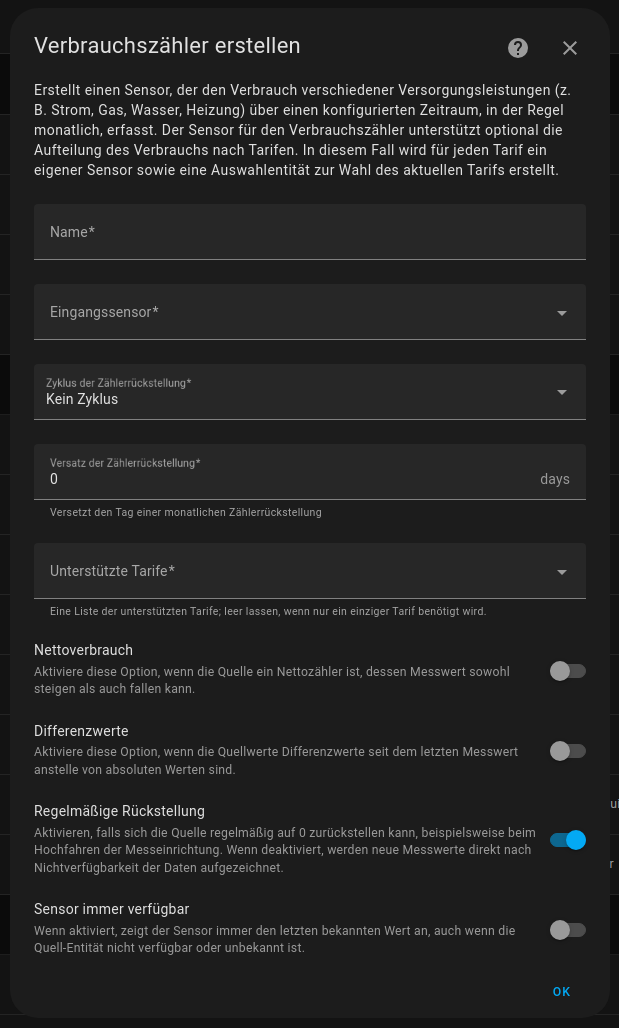
Task: Click the Eingangssensor dropdown arrow icon
Action: 562,313
